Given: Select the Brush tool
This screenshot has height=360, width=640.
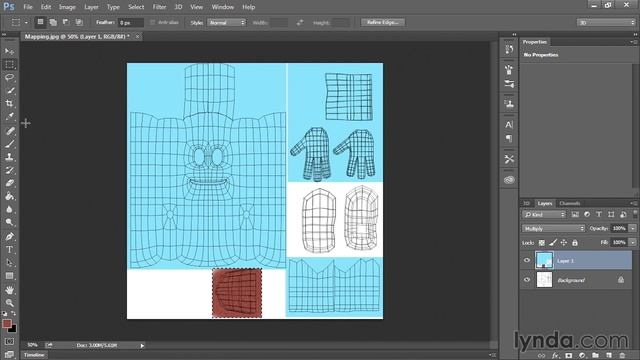Looking at the screenshot, I should coord(9,144).
